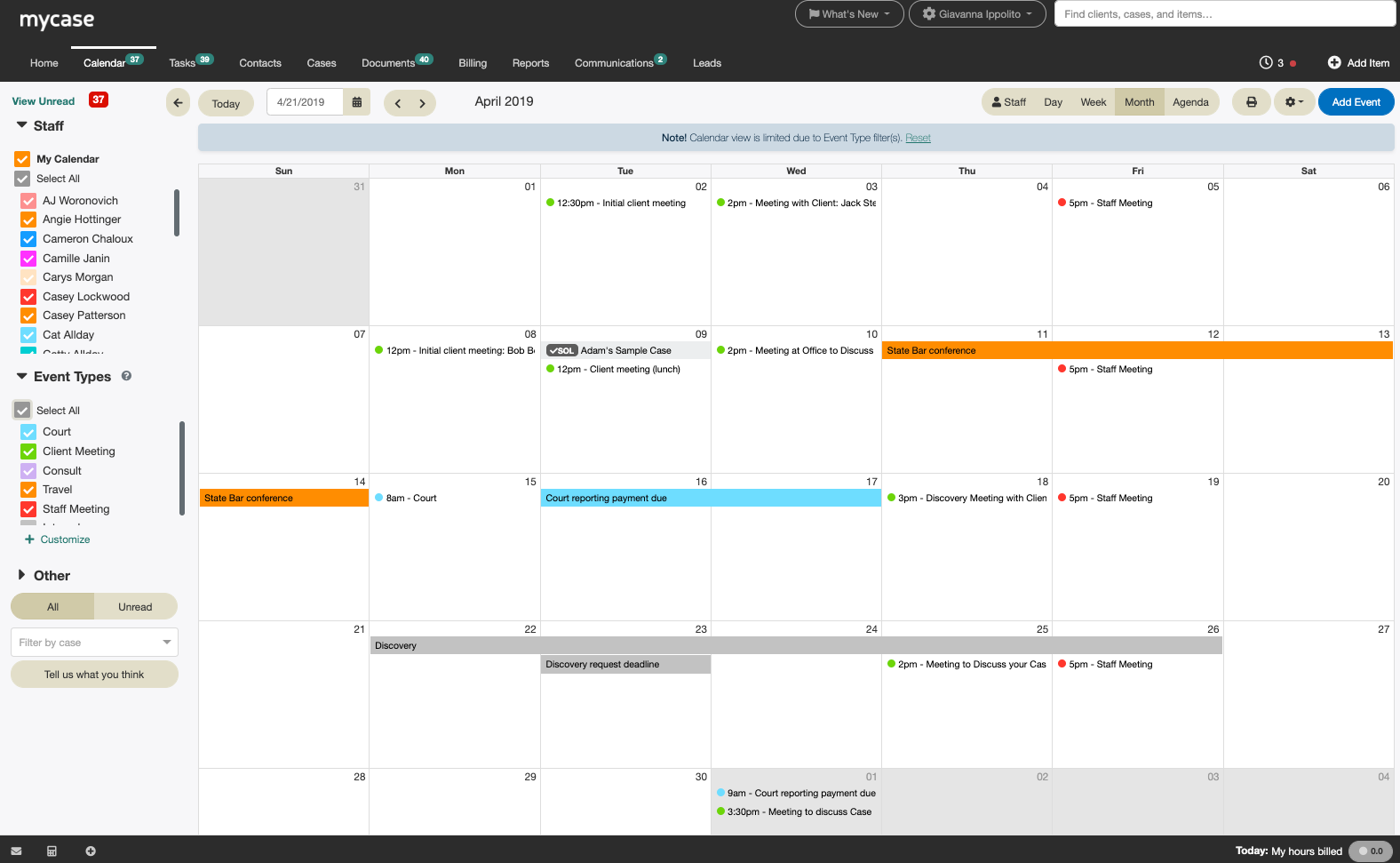The height and width of the screenshot is (863, 1400).
Task: Go to the next month arrow
Action: tap(423, 103)
